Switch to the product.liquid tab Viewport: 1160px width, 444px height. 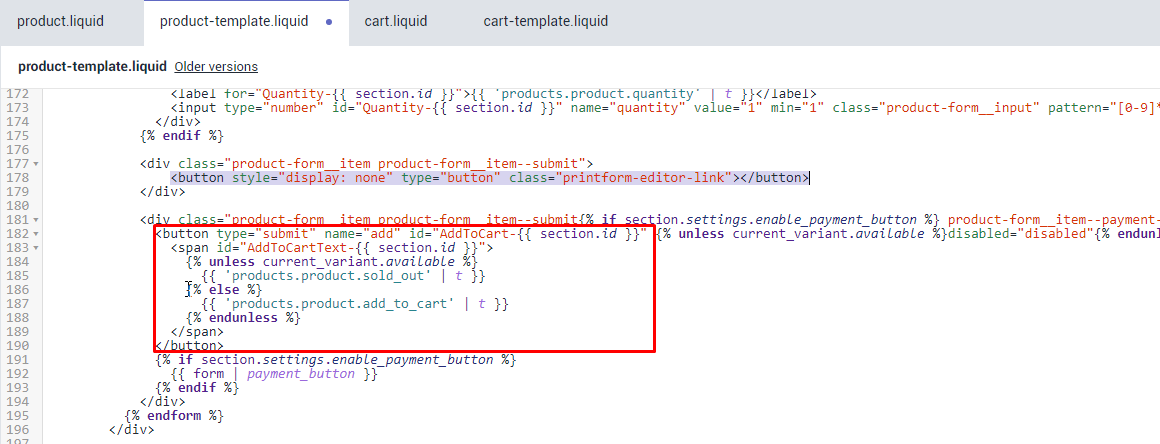(x=60, y=21)
